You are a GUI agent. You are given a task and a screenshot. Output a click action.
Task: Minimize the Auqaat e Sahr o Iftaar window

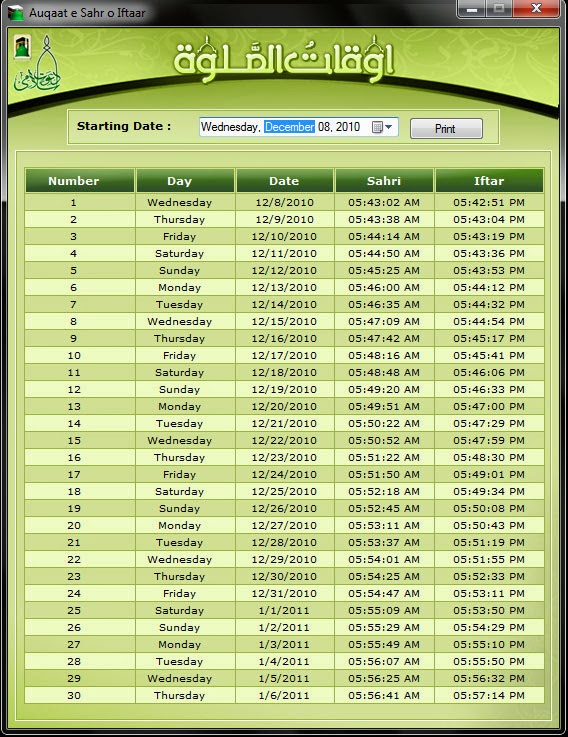[x=472, y=8]
